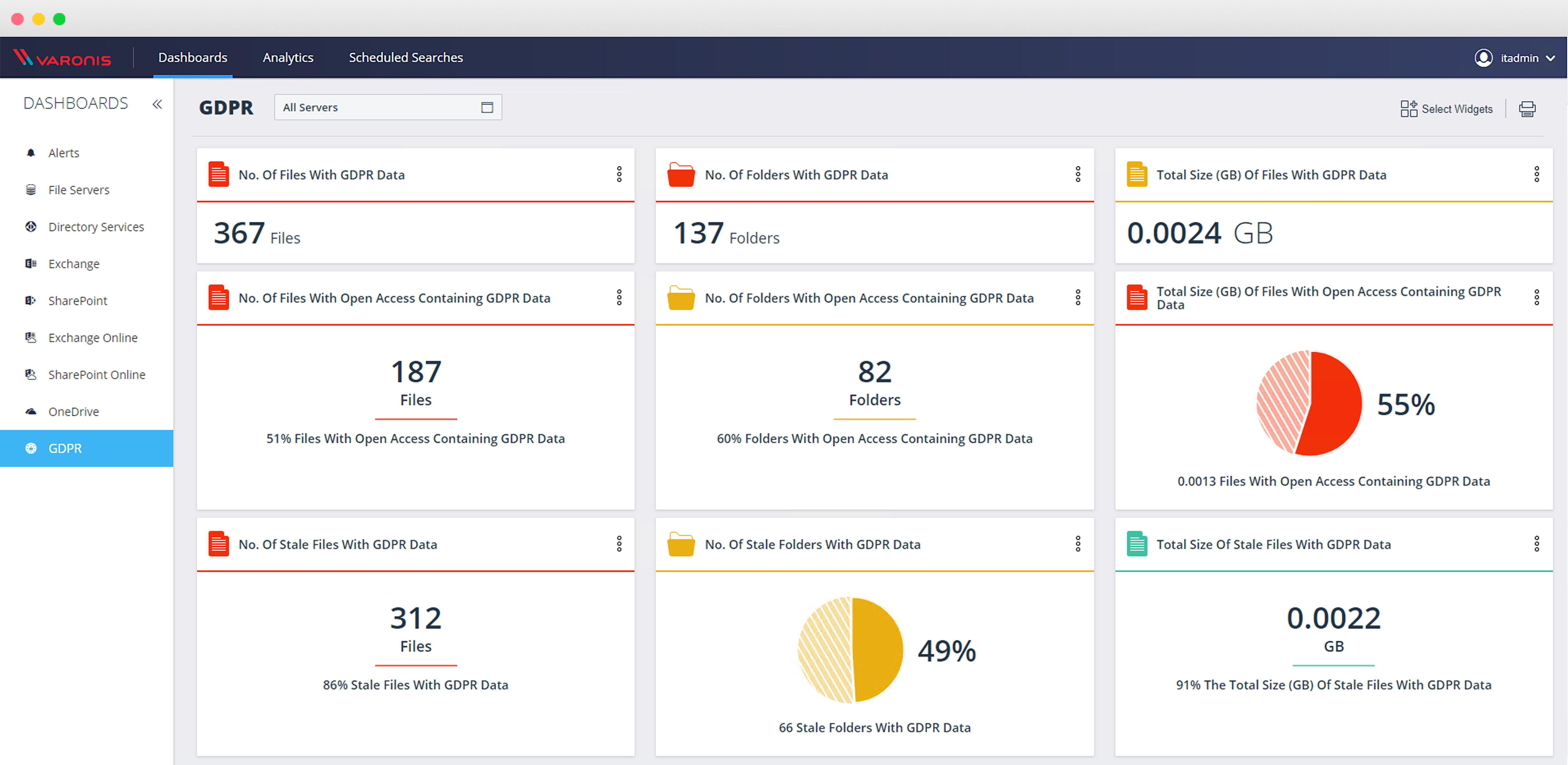Select the File Servers sidebar icon
This screenshot has width=1568, height=765.
tap(31, 190)
